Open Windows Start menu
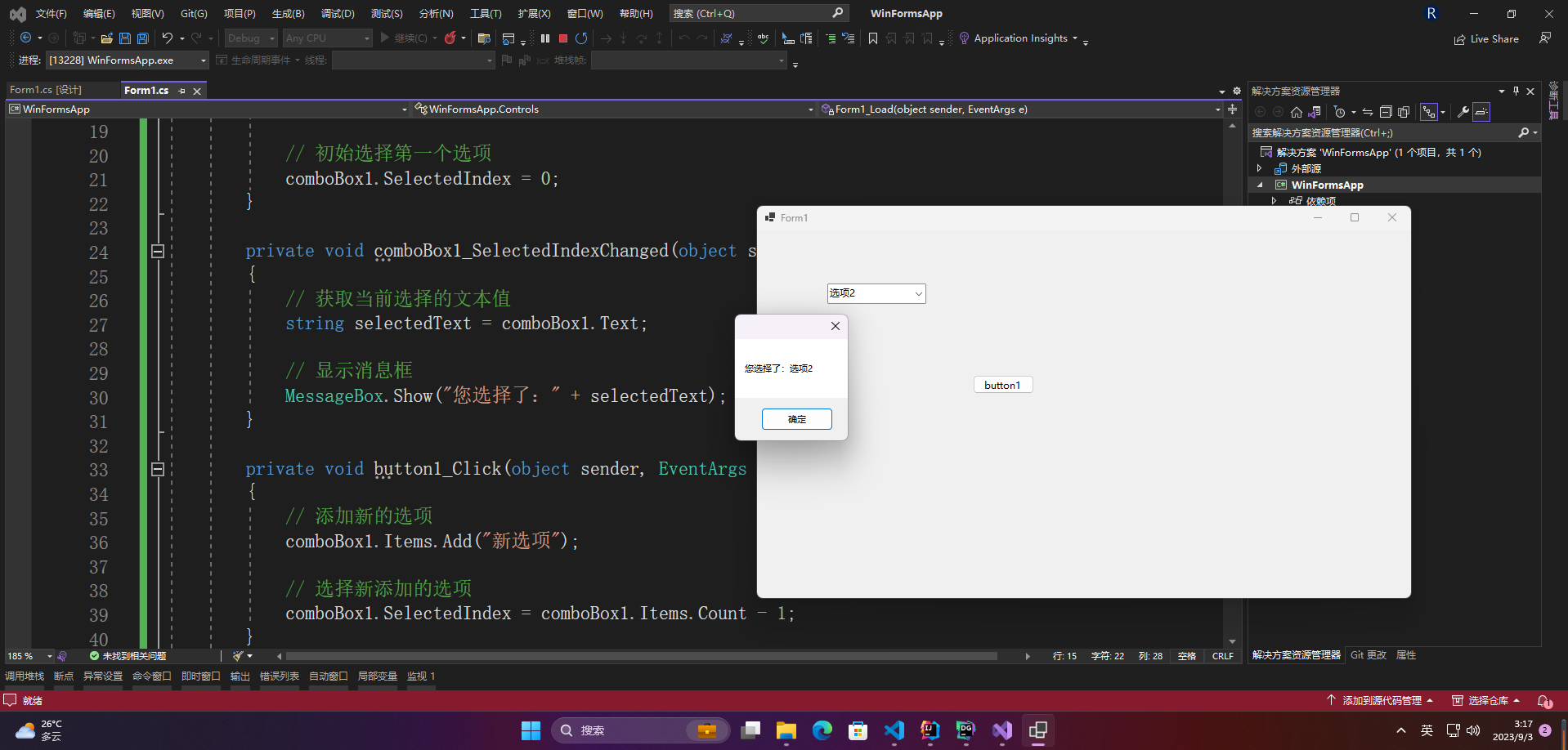 [531, 730]
